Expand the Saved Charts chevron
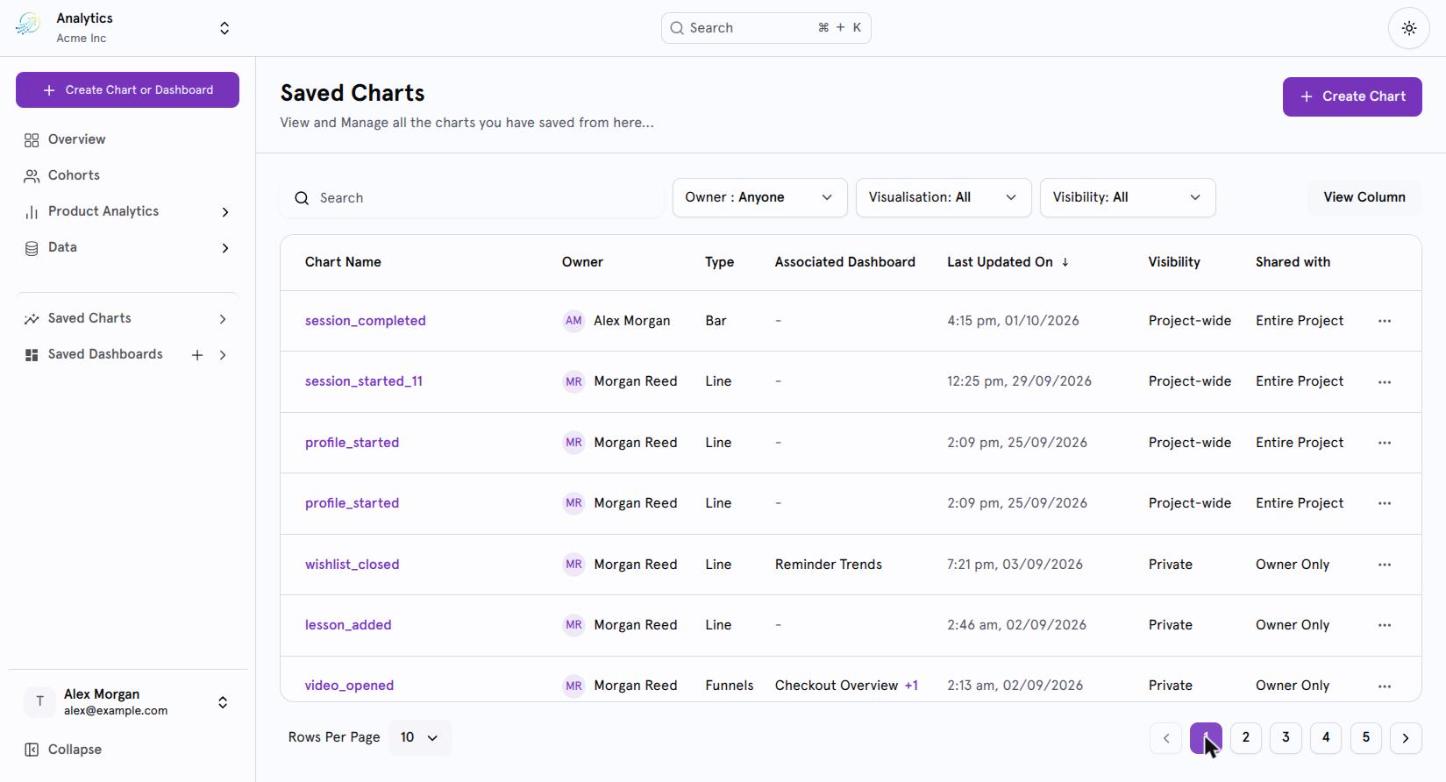The width and height of the screenshot is (1446, 782). (x=223, y=319)
